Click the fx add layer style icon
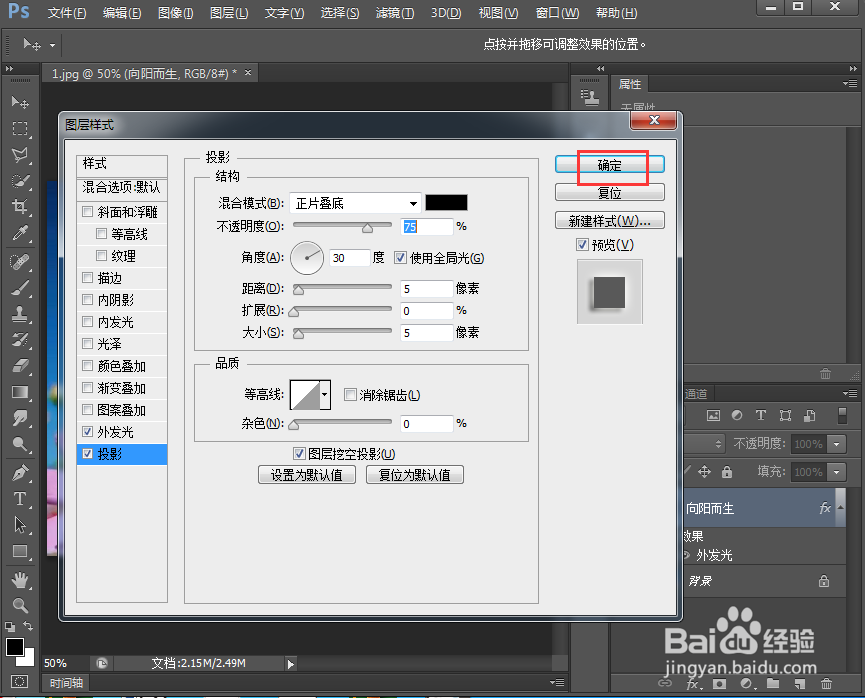 [x=693, y=684]
